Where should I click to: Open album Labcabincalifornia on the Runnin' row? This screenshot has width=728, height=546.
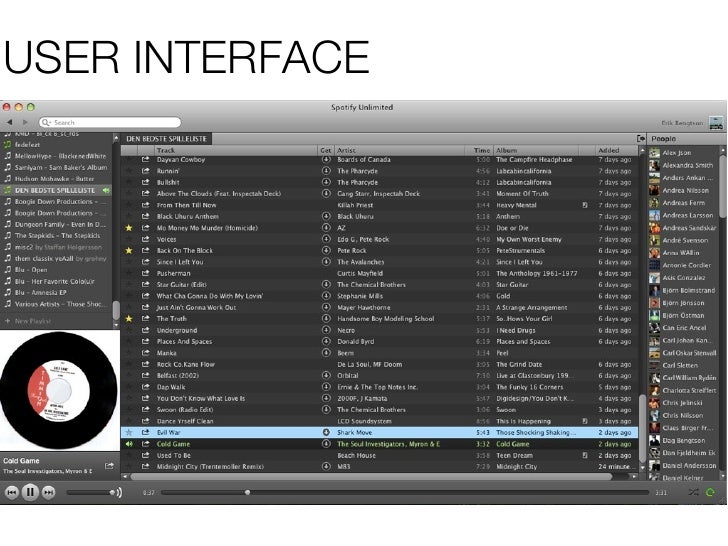(524, 171)
